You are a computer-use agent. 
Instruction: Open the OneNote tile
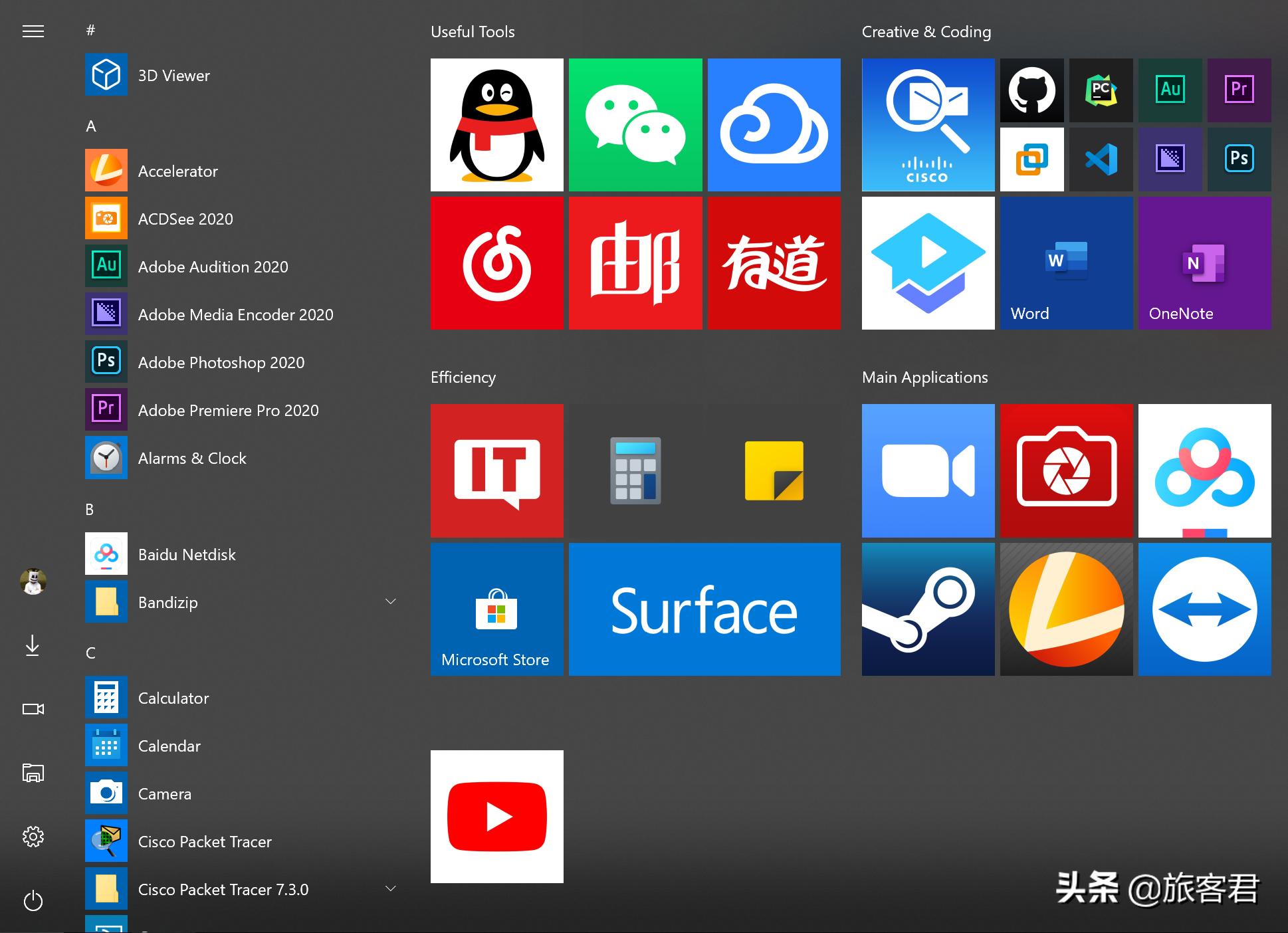pos(1204,263)
